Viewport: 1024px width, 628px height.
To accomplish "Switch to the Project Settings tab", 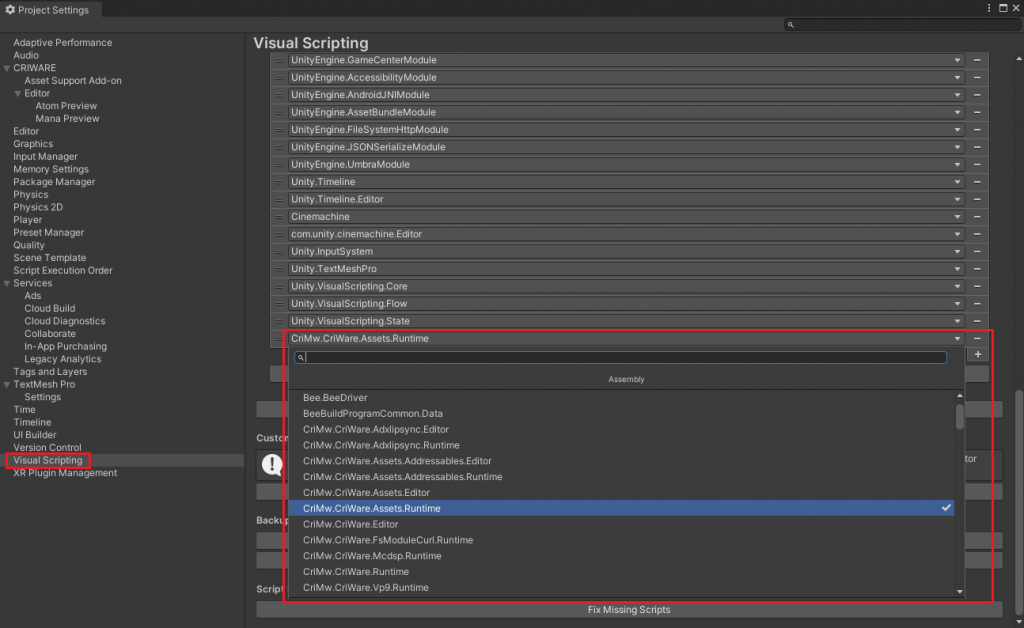I will pos(50,9).
